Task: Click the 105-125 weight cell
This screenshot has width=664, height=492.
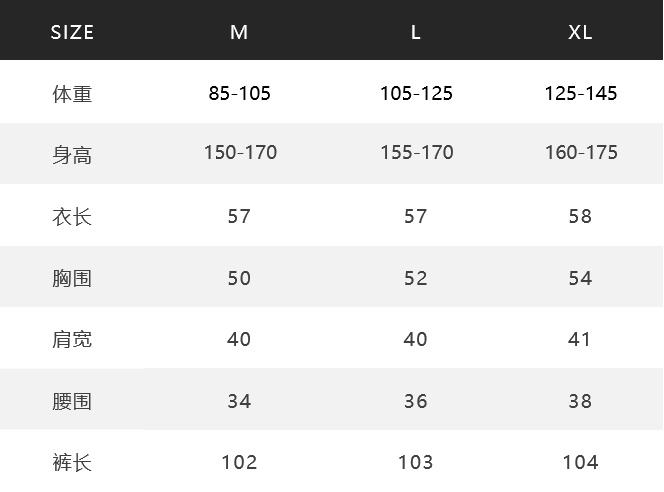Action: pyautogui.click(x=416, y=94)
